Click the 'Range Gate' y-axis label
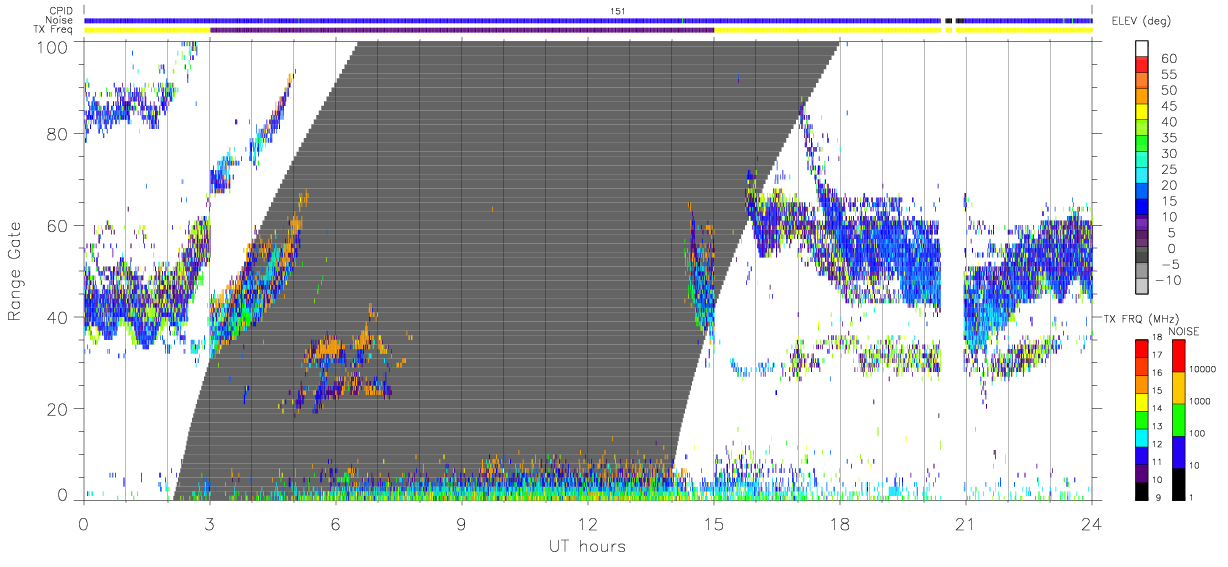The height and width of the screenshot is (567, 1228). (x=16, y=271)
